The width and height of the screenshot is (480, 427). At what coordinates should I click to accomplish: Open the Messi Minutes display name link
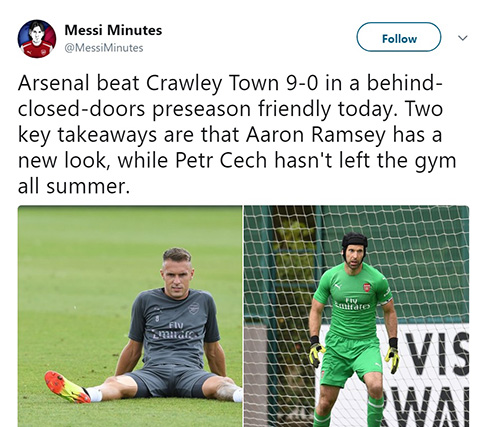point(113,30)
